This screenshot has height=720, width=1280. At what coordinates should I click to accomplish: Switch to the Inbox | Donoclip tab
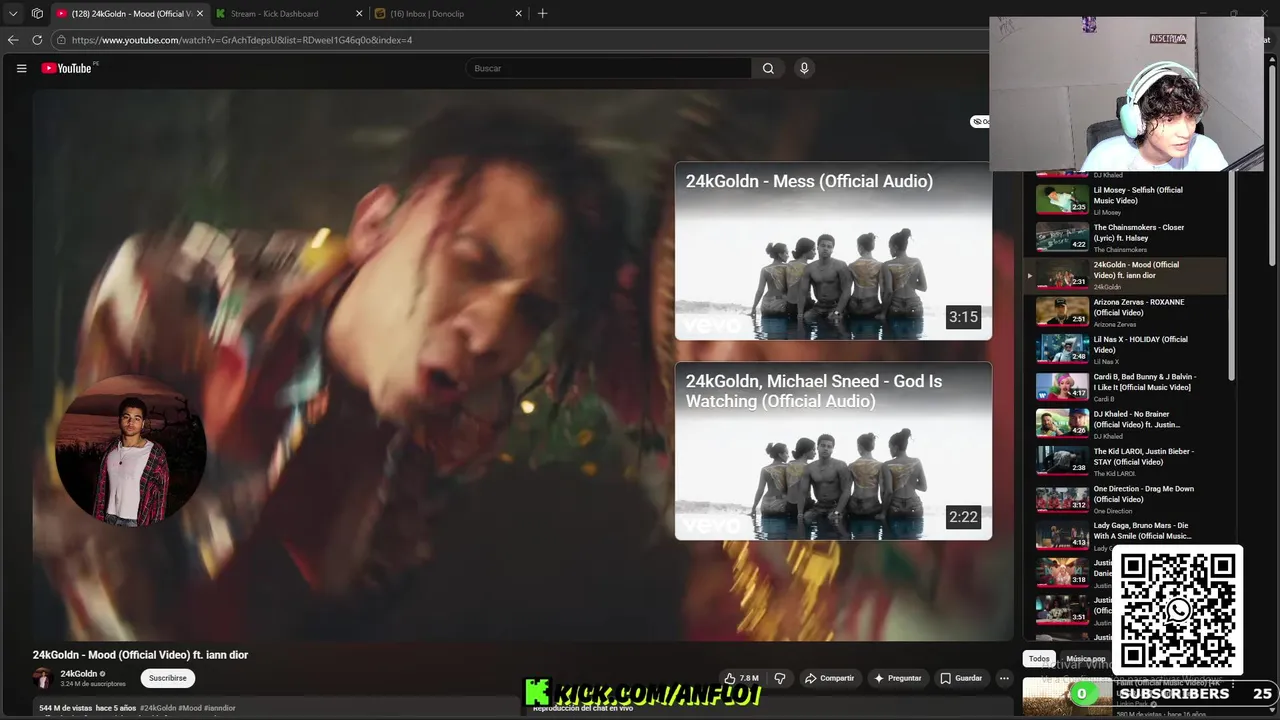pyautogui.click(x=449, y=13)
